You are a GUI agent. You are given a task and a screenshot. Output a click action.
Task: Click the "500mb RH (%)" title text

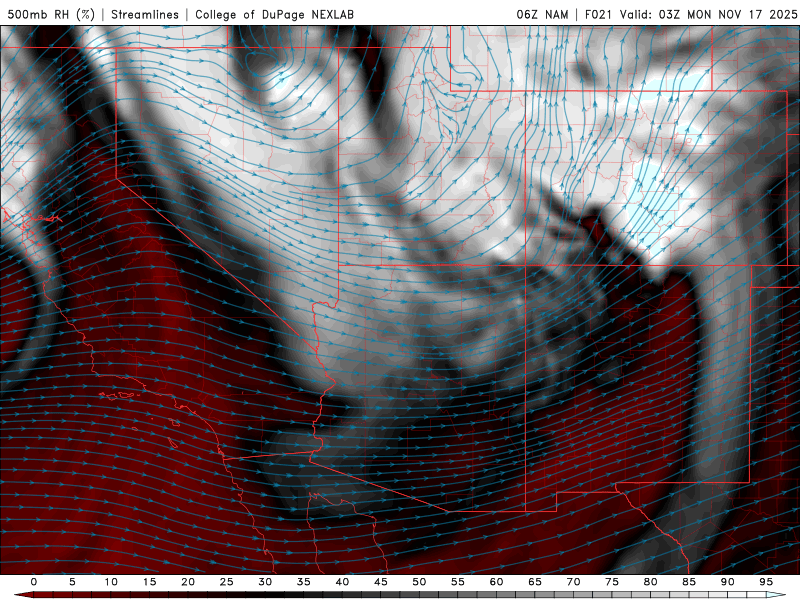tap(51, 14)
